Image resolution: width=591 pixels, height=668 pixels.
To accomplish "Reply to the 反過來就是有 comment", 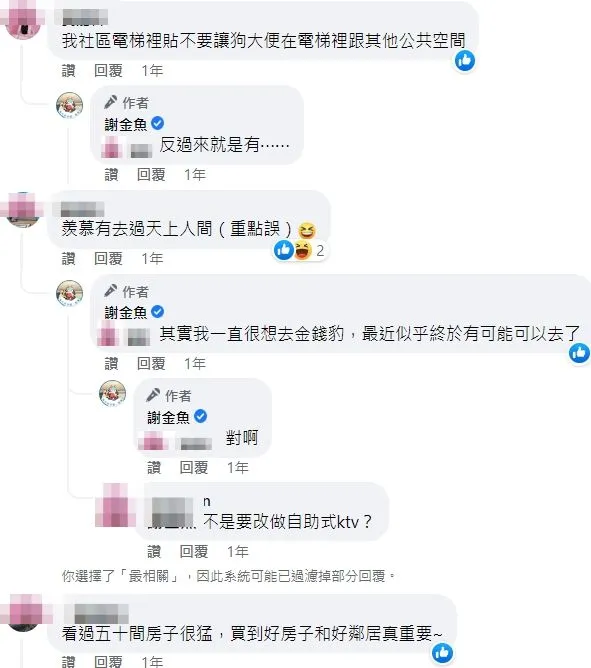I will [151, 174].
